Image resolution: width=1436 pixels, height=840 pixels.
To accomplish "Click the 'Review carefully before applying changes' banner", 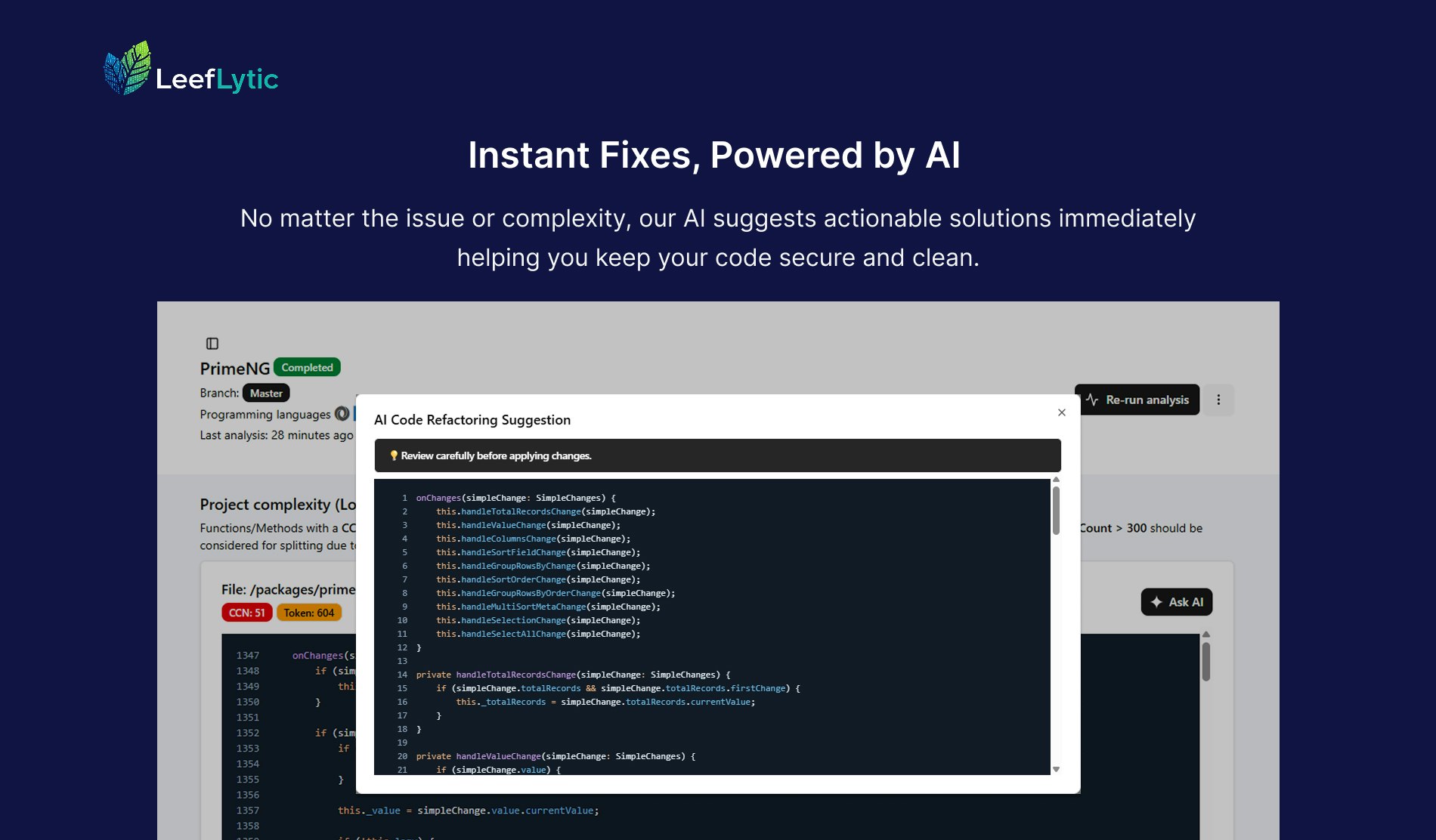I will point(717,456).
